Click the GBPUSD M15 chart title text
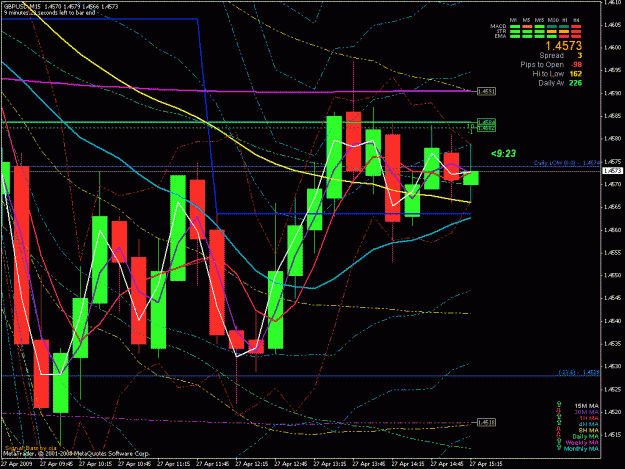The image size is (625, 469). [22, 6]
